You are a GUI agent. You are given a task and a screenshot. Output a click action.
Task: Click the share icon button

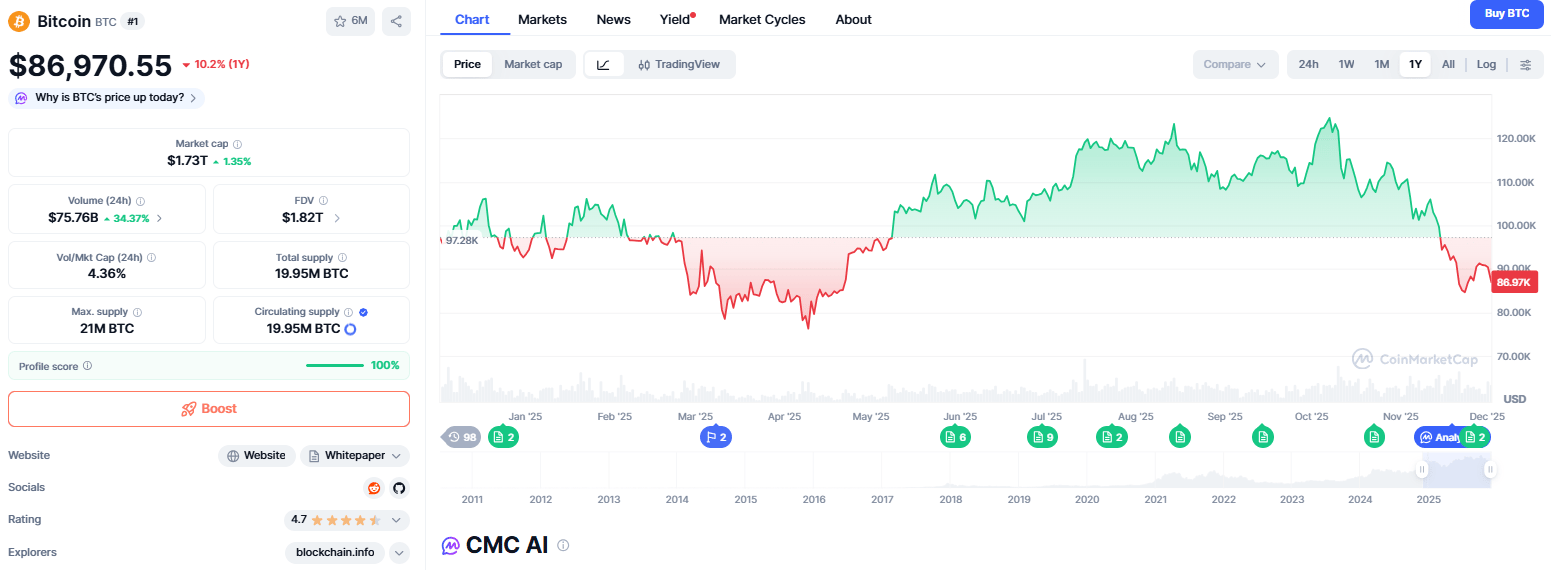coord(396,21)
